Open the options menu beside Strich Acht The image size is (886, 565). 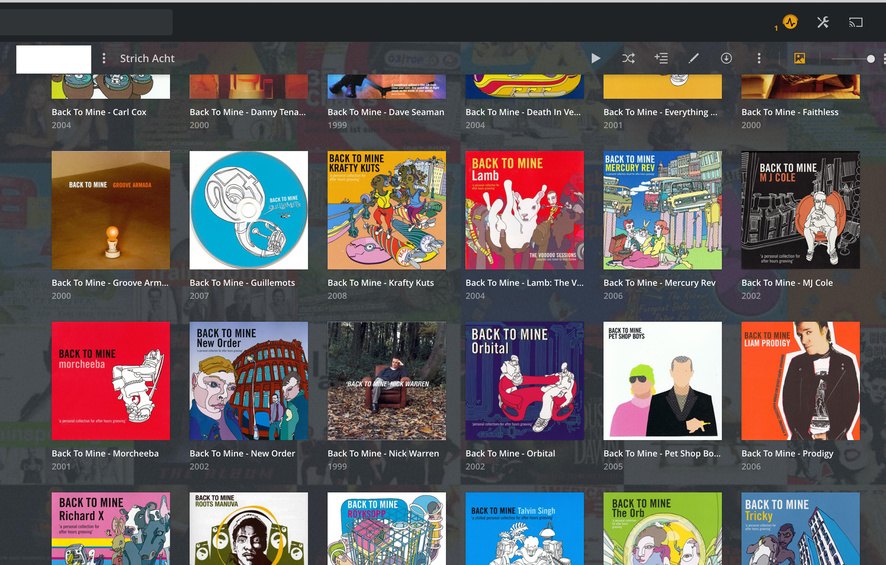tap(103, 58)
